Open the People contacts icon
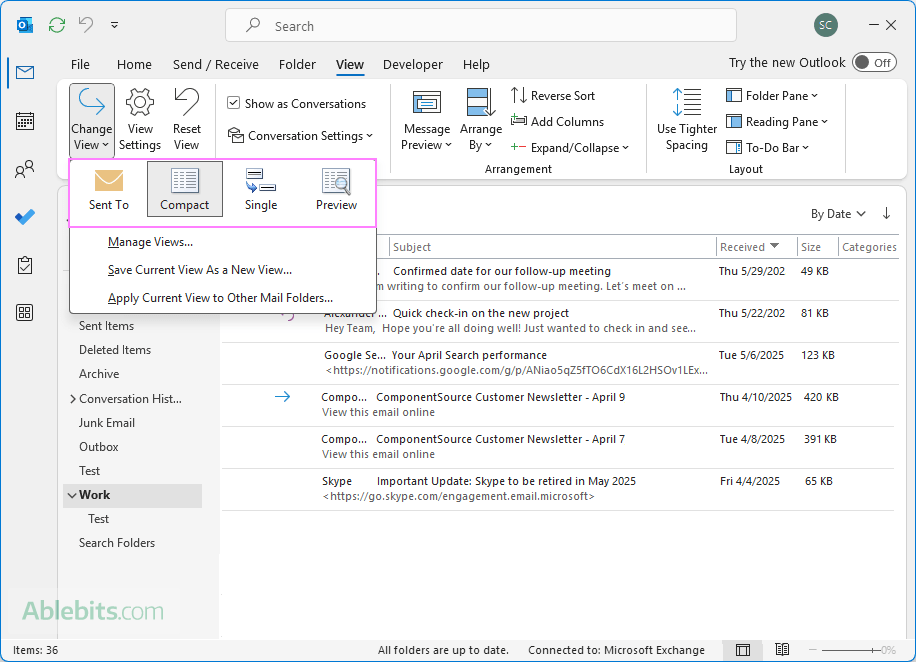 pos(25,169)
